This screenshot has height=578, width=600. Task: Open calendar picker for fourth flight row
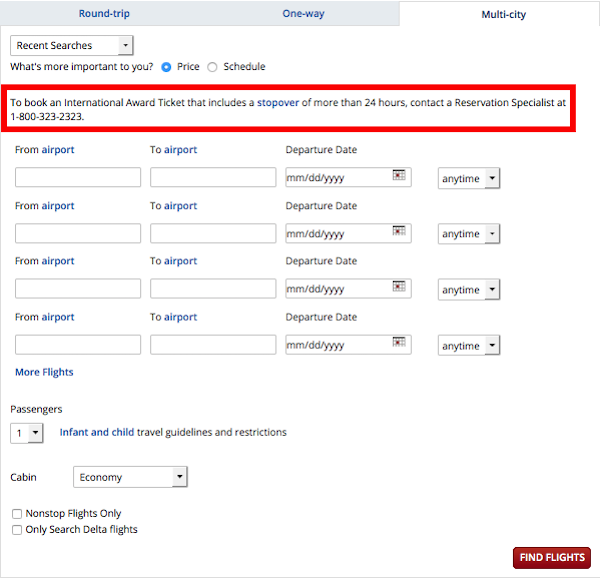399,342
